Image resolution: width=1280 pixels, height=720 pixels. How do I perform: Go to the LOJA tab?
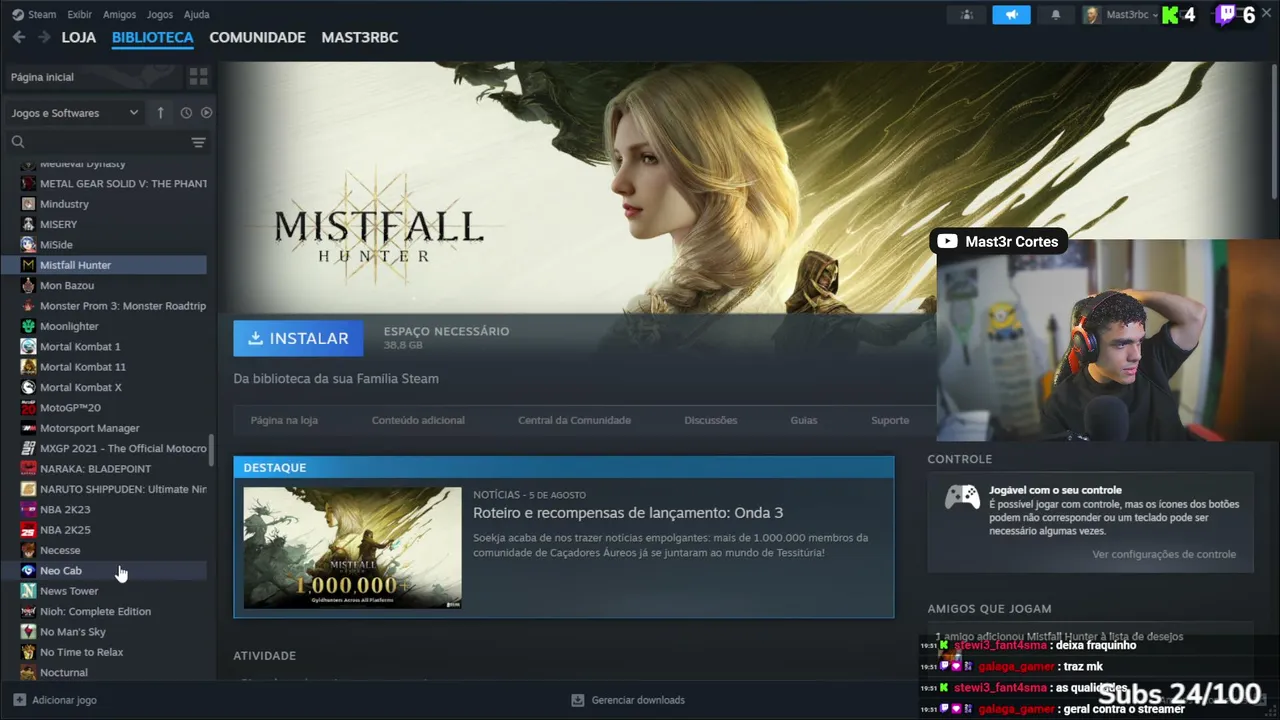(79, 37)
